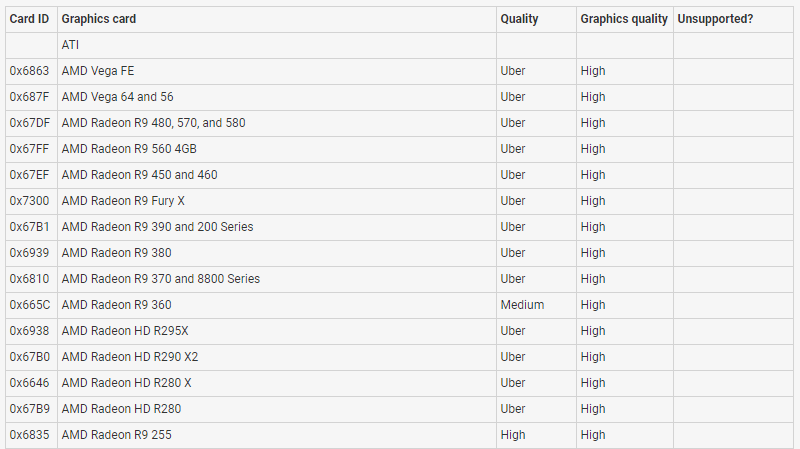Click AMD Radeon R9 480, 570, and 580
Screen dimensions: 800x449
153,123
